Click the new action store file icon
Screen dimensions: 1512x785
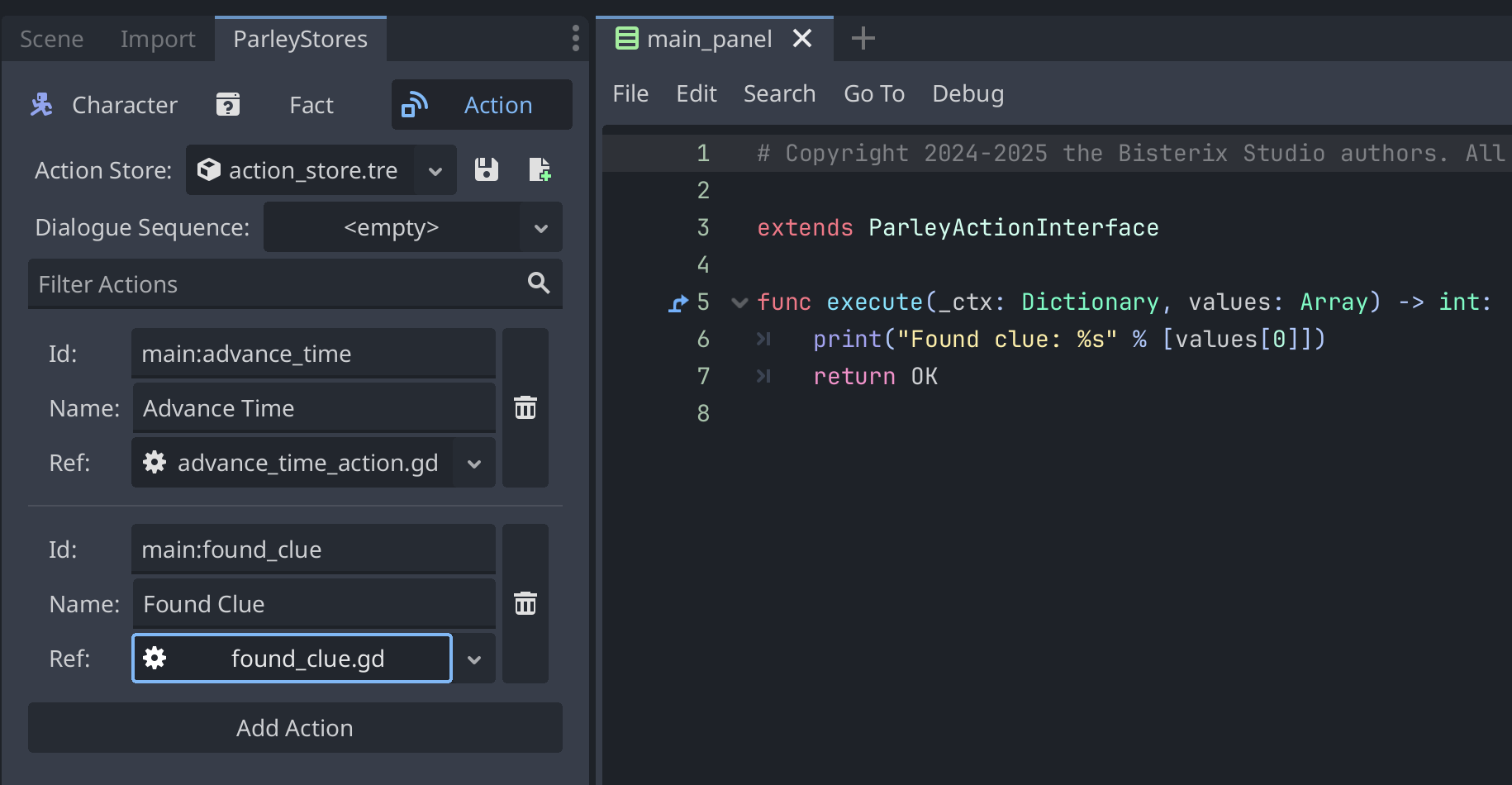(x=540, y=170)
